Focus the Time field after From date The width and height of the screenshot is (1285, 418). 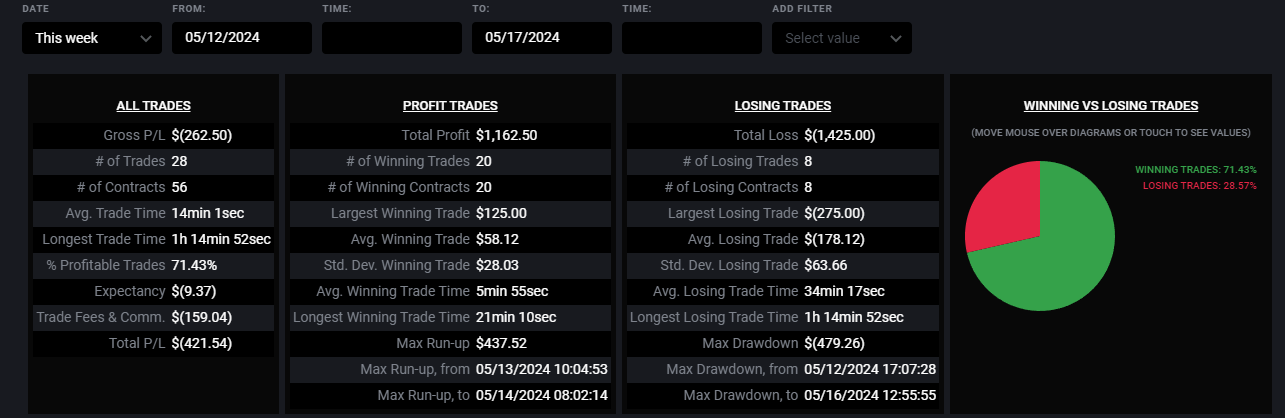coord(391,38)
